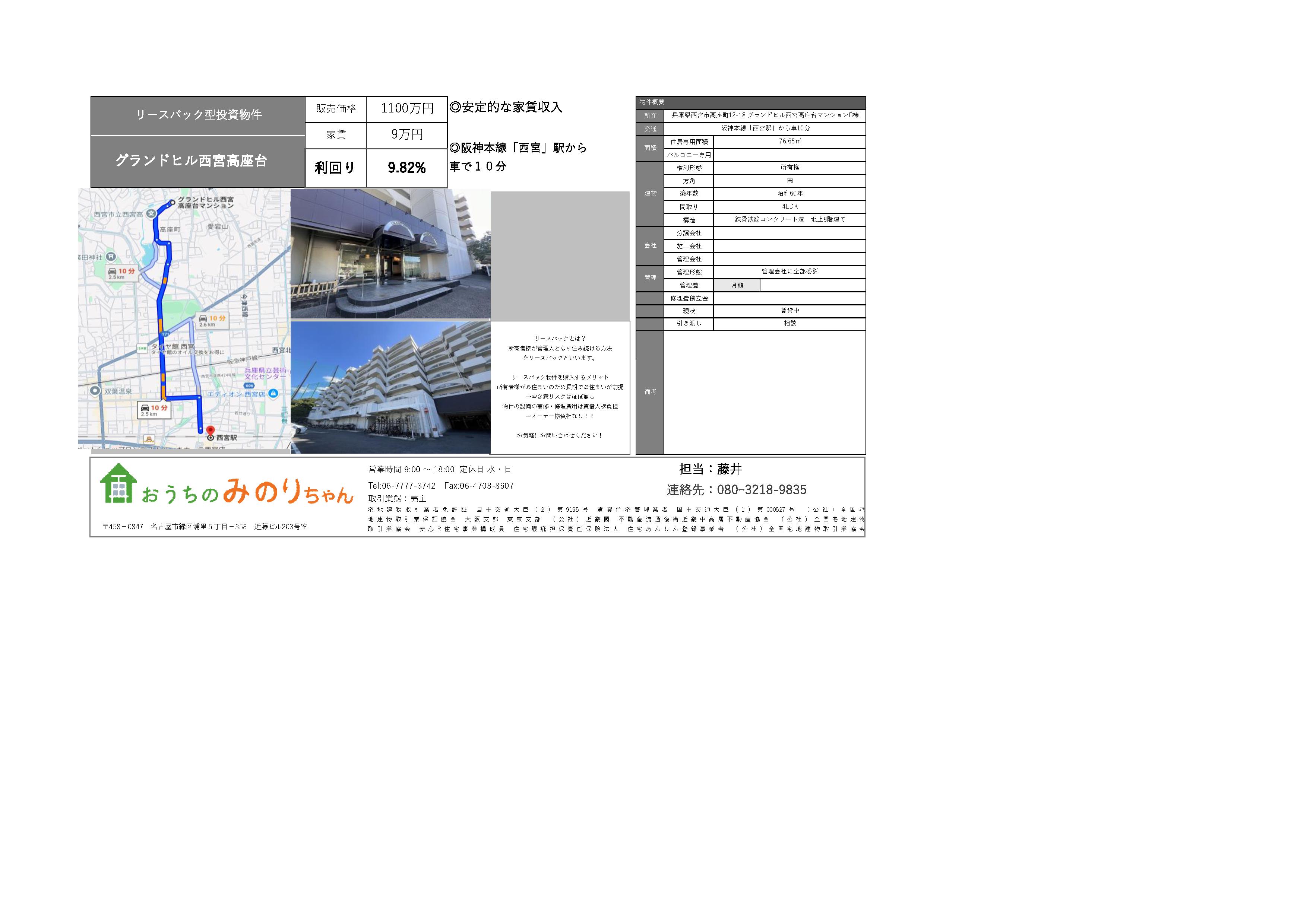1307x924 pixels.
Task: Click the gray marker icon for 双葉温泉
Action: pos(95,390)
